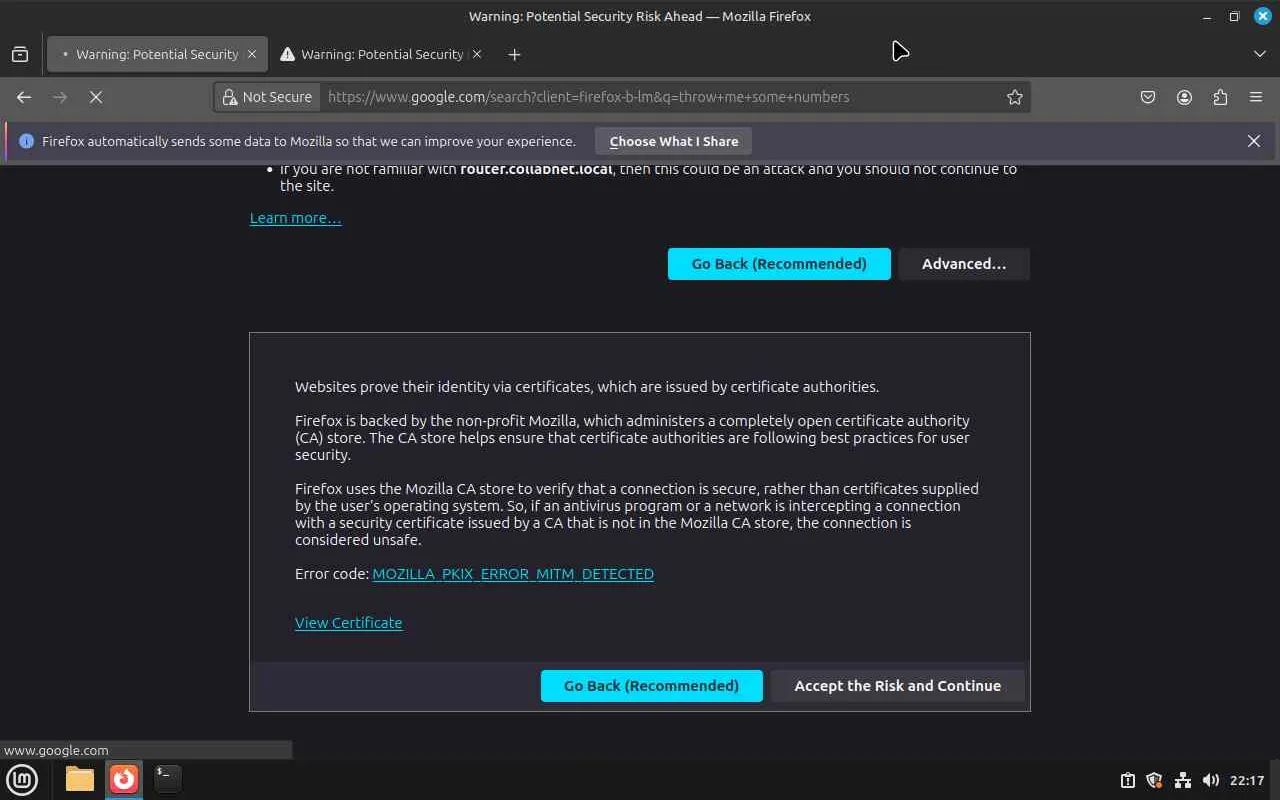Screen dimensions: 1280x800
Task: Click the Advanced… button
Action: click(x=964, y=264)
